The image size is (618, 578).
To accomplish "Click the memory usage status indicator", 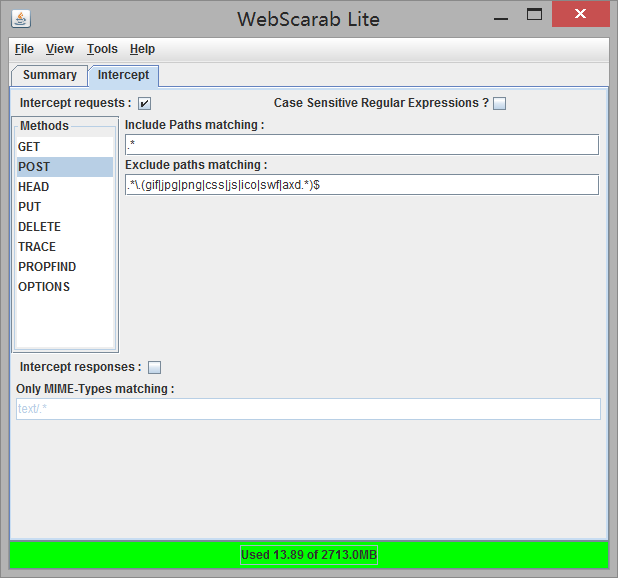I will pyautogui.click(x=309, y=555).
